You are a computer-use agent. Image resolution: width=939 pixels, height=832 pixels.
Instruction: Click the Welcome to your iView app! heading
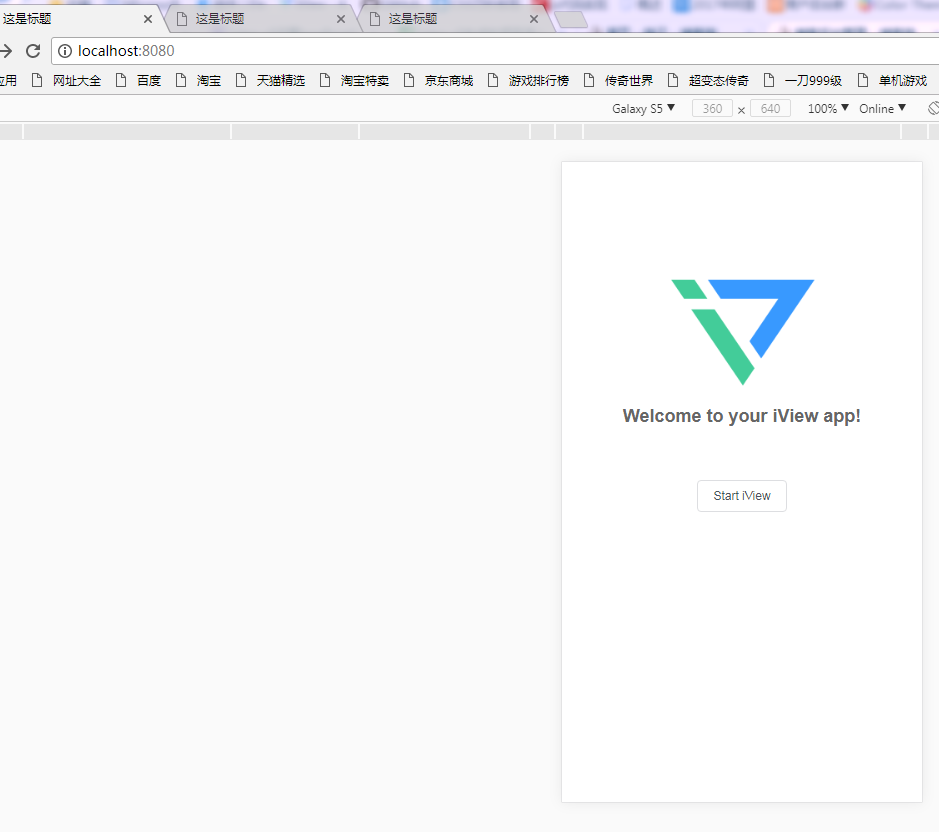click(x=741, y=416)
